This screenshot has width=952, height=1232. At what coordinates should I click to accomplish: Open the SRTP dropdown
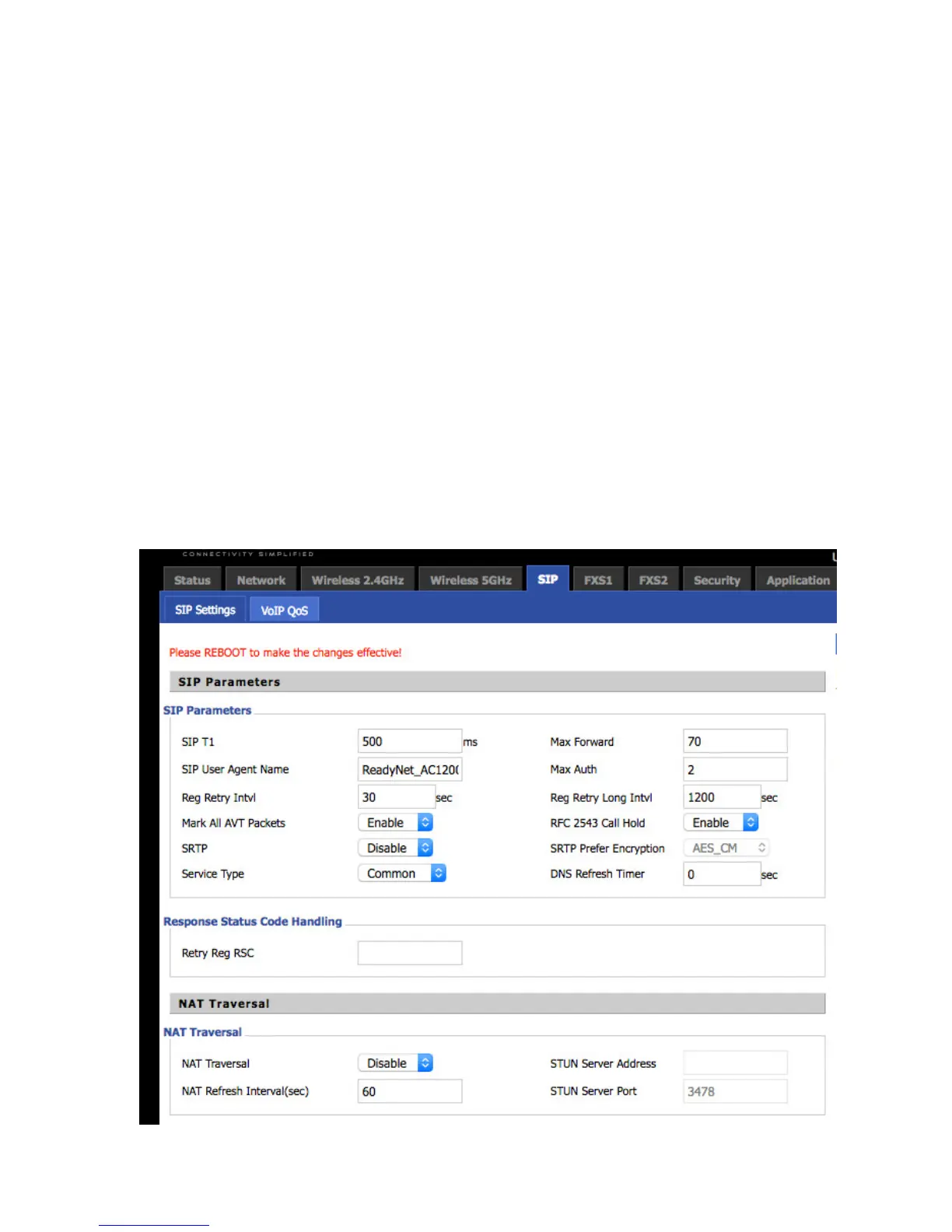point(395,848)
